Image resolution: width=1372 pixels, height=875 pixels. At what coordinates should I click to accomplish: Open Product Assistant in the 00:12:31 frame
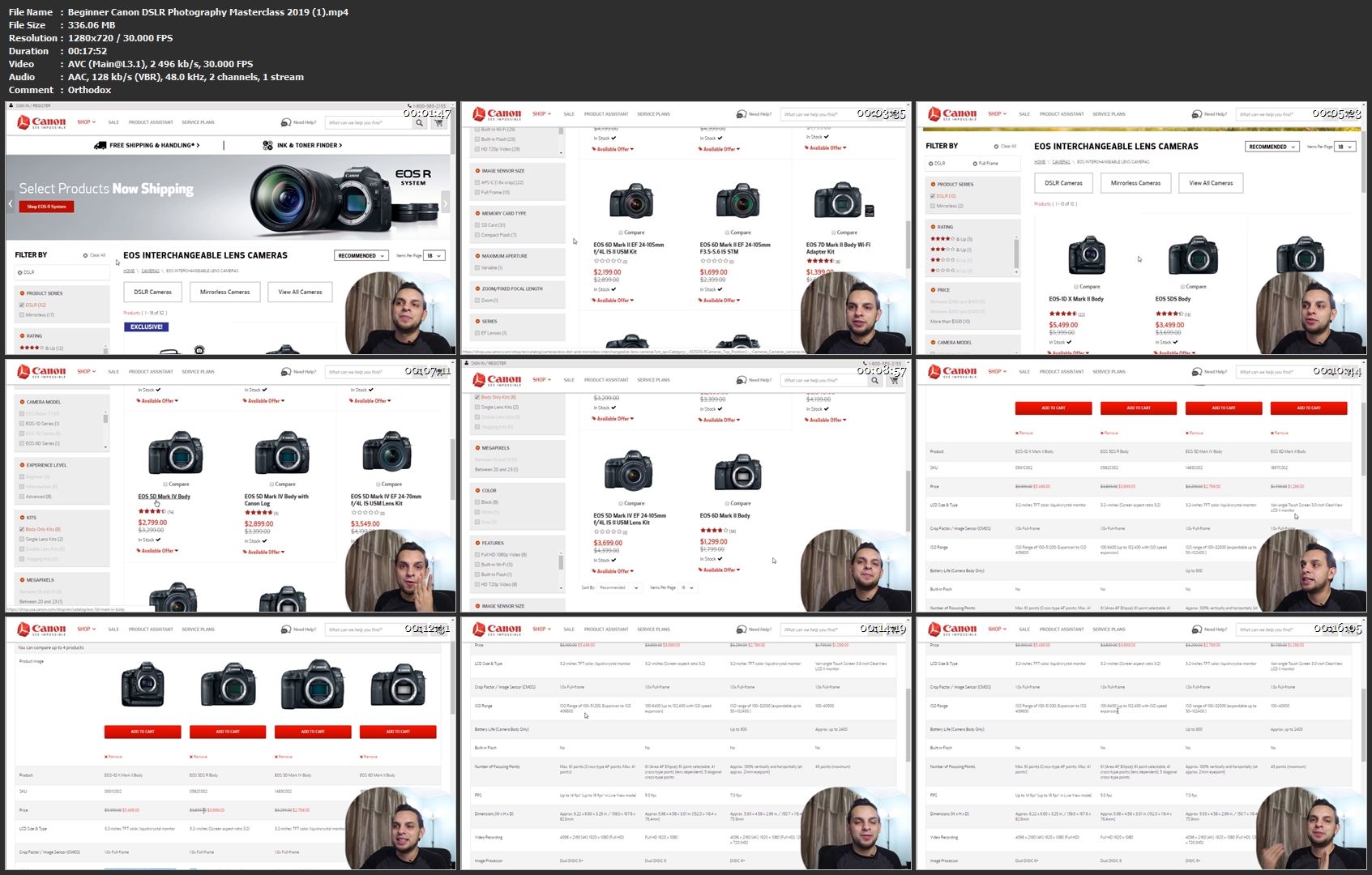point(151,630)
